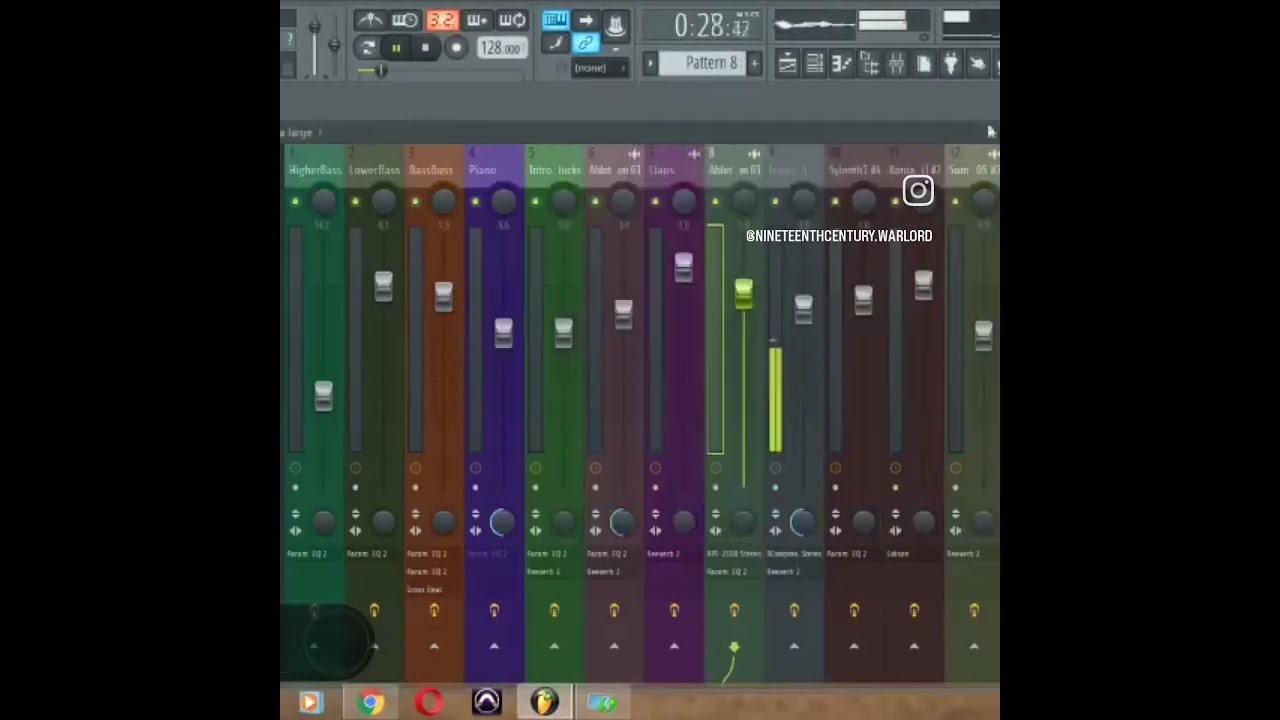Mute the LowerBass track LED
1280x720 pixels.
pos(355,202)
